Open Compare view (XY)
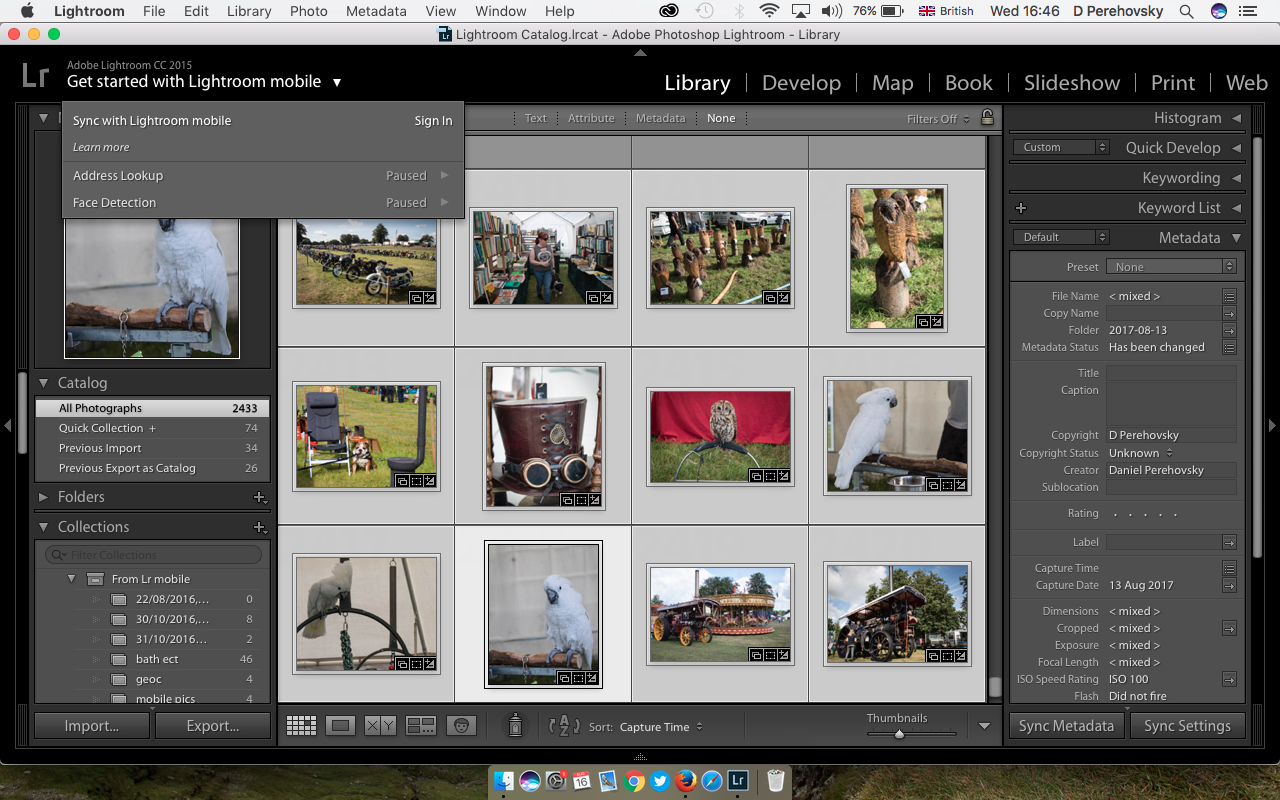Viewport: 1280px width, 800px height. [x=380, y=726]
